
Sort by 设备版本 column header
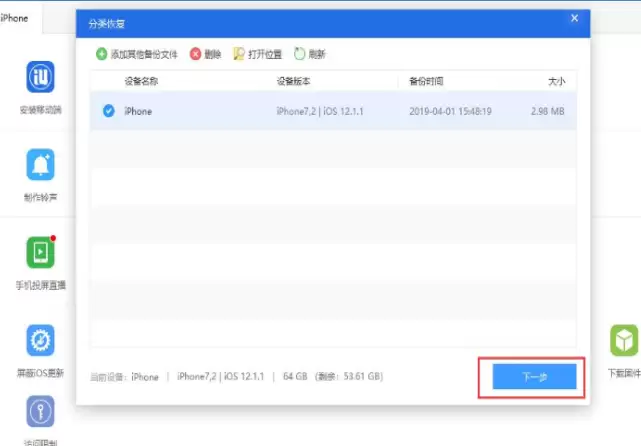tap(293, 81)
